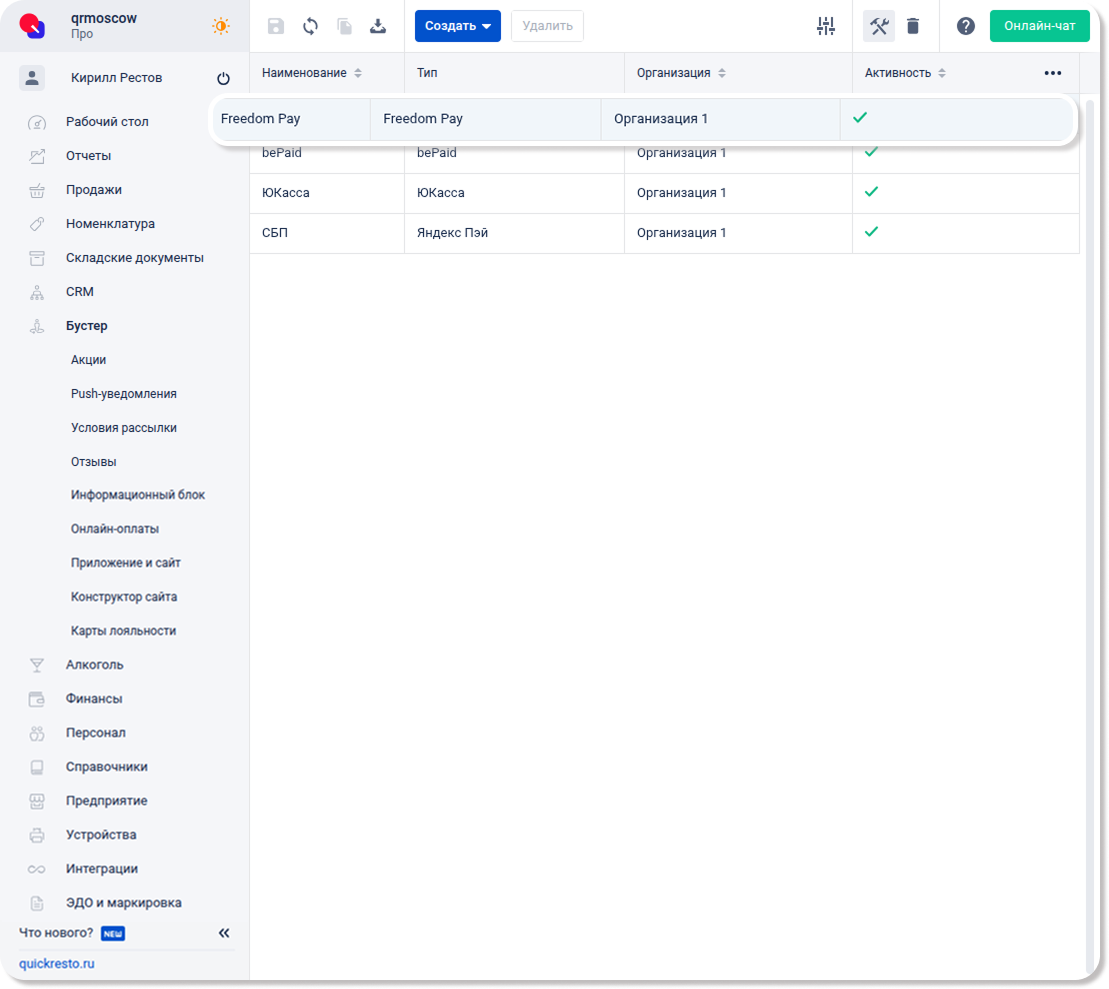Screen dimensions: 1109x989
Task: Toggle activity checkmark for ЮКасса row
Action: [x=871, y=191]
